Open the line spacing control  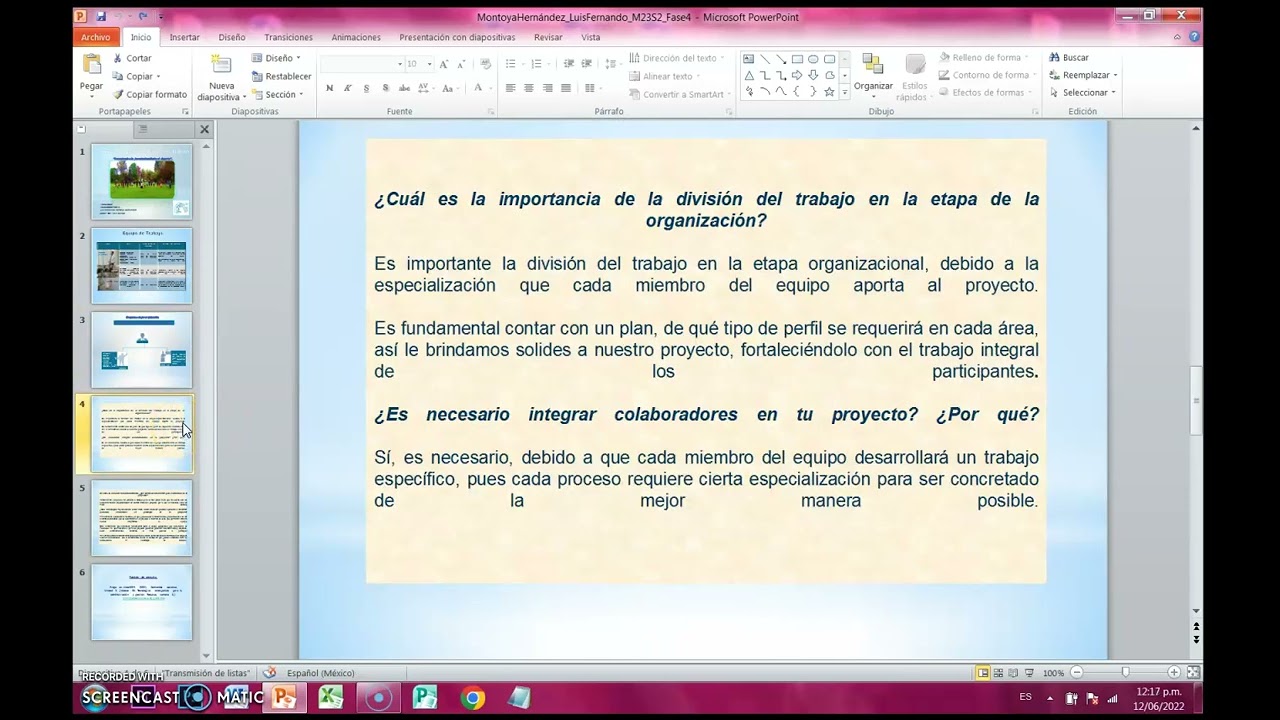coord(611,64)
